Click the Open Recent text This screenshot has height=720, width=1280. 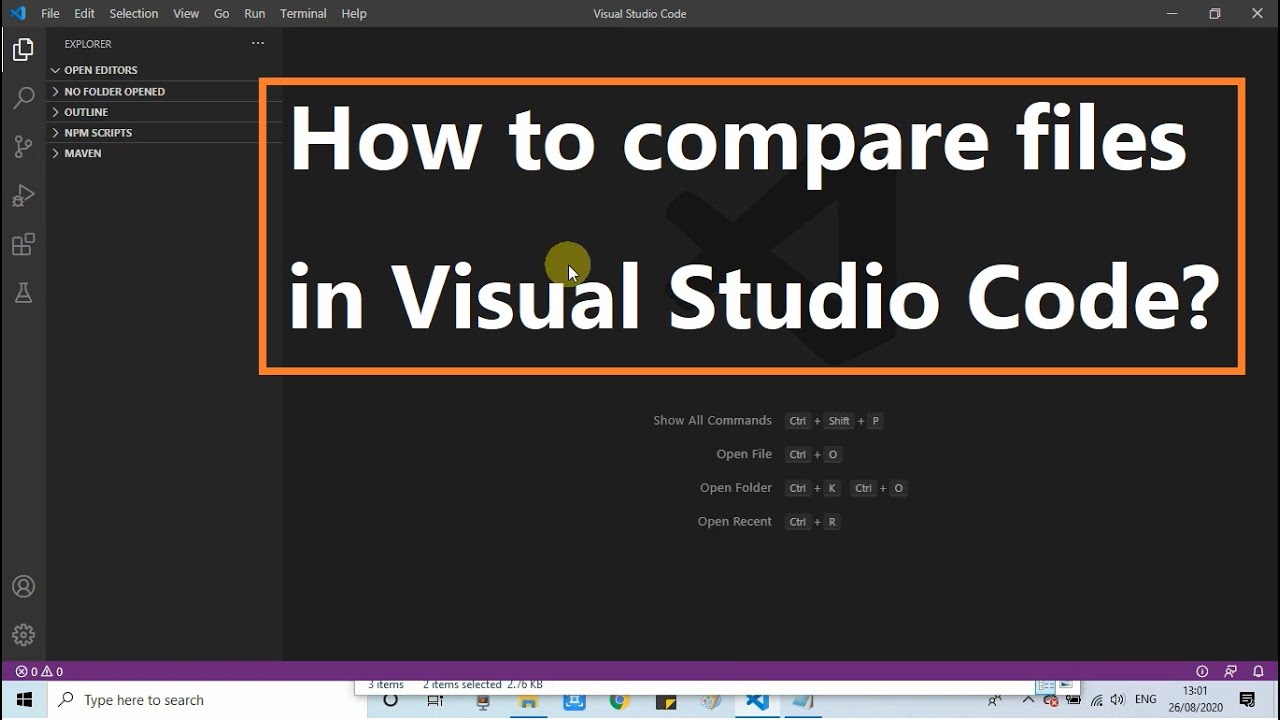(x=735, y=521)
